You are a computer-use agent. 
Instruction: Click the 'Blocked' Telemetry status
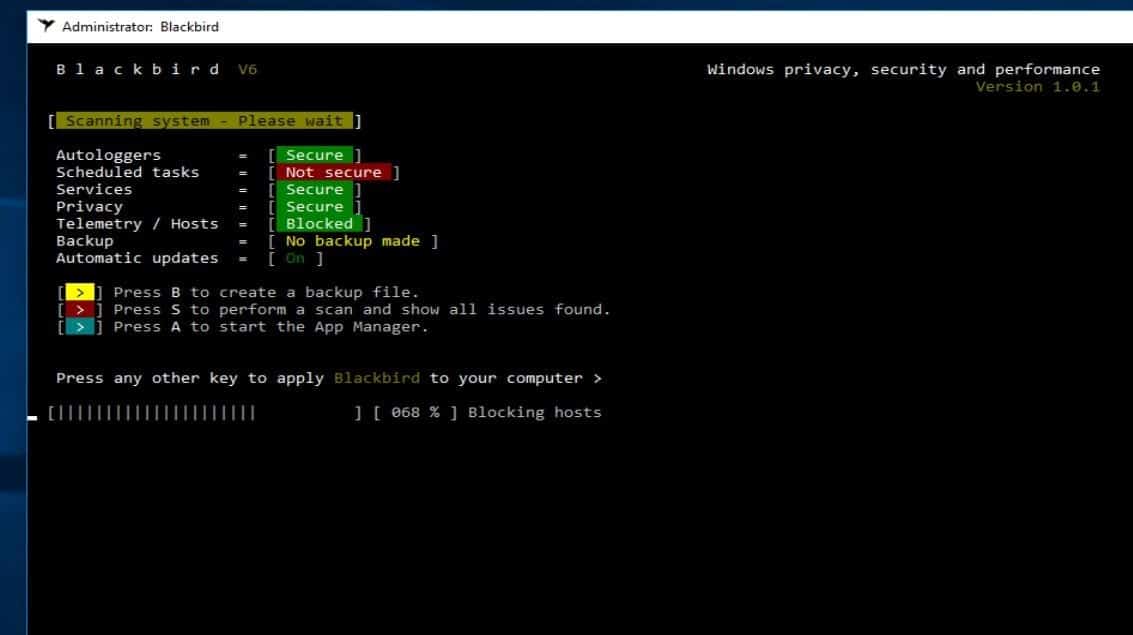click(319, 224)
